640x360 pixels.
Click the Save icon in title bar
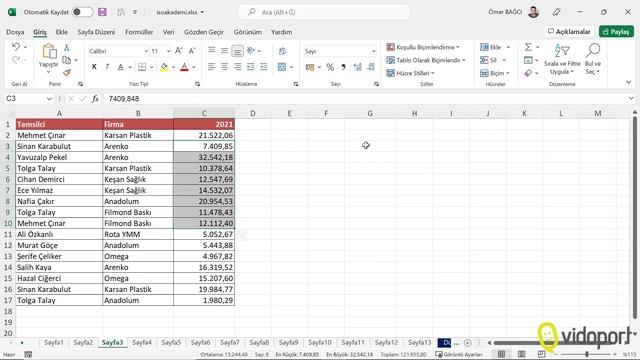tap(102, 12)
